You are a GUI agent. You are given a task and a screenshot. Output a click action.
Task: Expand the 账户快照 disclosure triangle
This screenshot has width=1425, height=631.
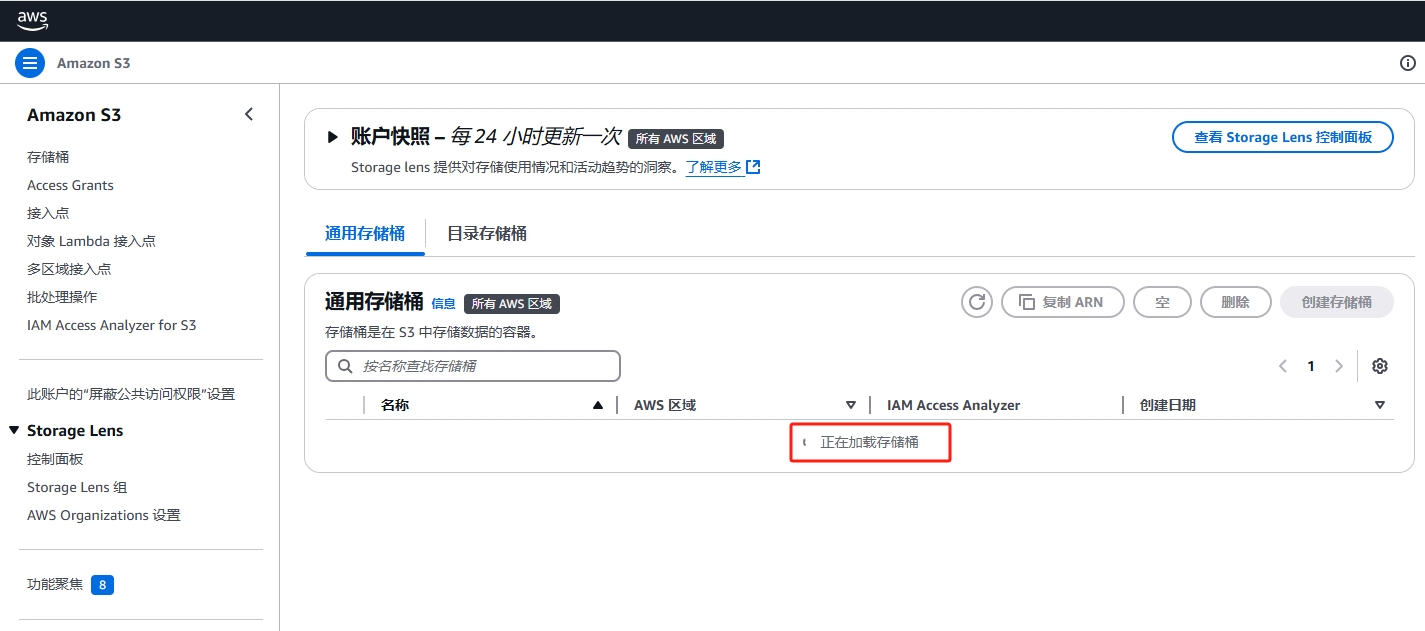click(333, 137)
